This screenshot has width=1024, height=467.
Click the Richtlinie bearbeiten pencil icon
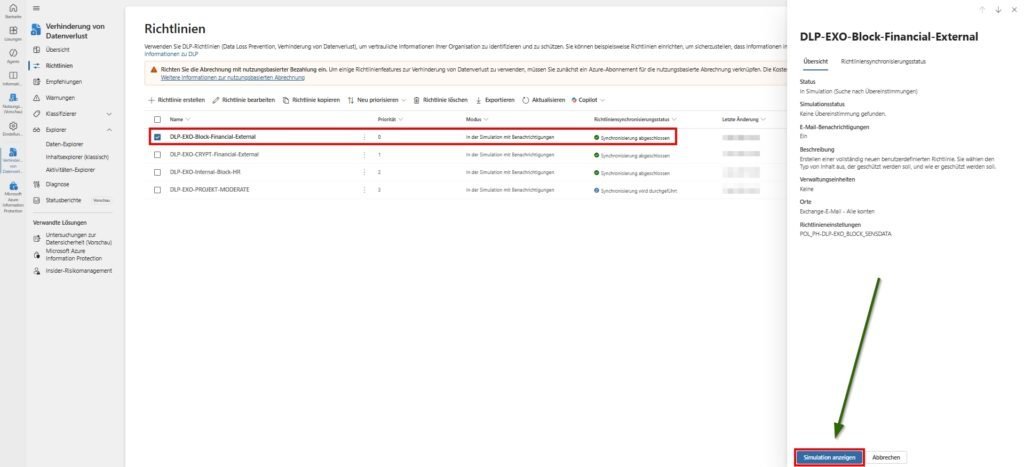tap(216, 101)
